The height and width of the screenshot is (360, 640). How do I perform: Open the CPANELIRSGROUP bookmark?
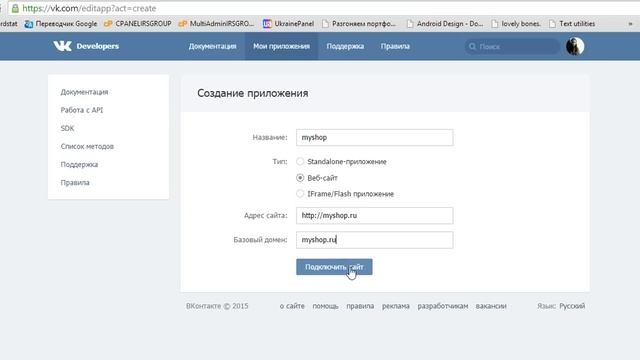(x=138, y=24)
